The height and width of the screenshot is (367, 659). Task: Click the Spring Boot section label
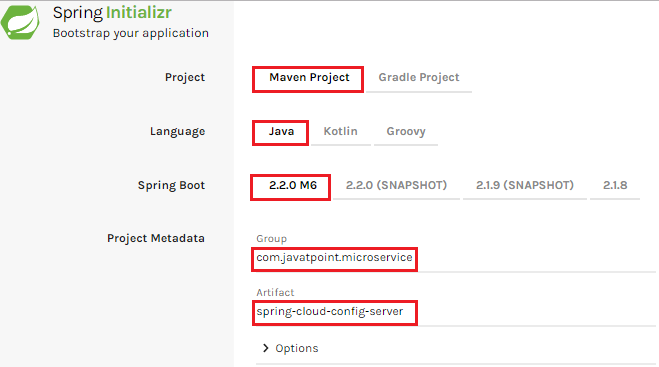click(x=171, y=185)
